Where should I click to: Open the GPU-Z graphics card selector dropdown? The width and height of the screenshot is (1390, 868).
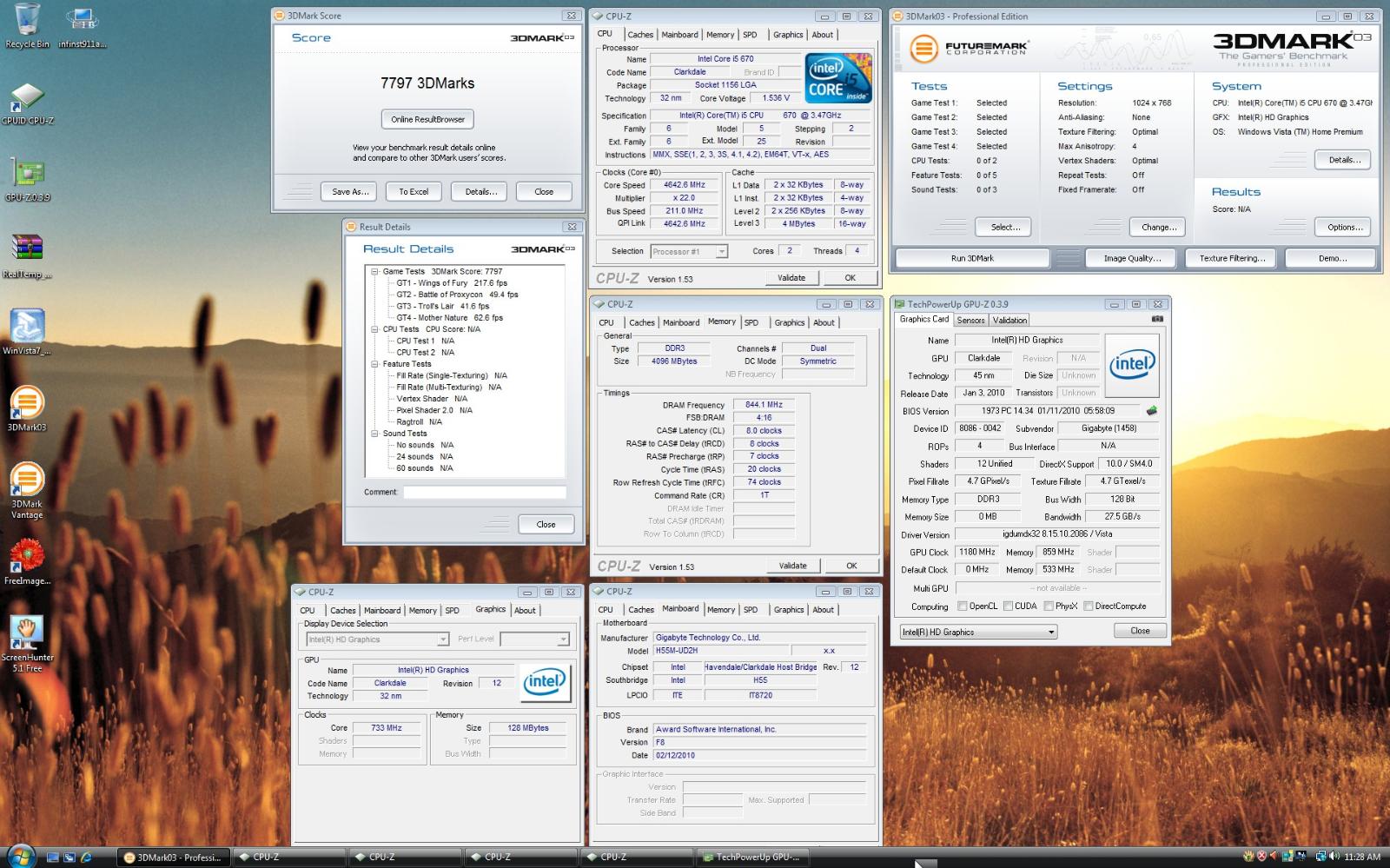(x=978, y=632)
